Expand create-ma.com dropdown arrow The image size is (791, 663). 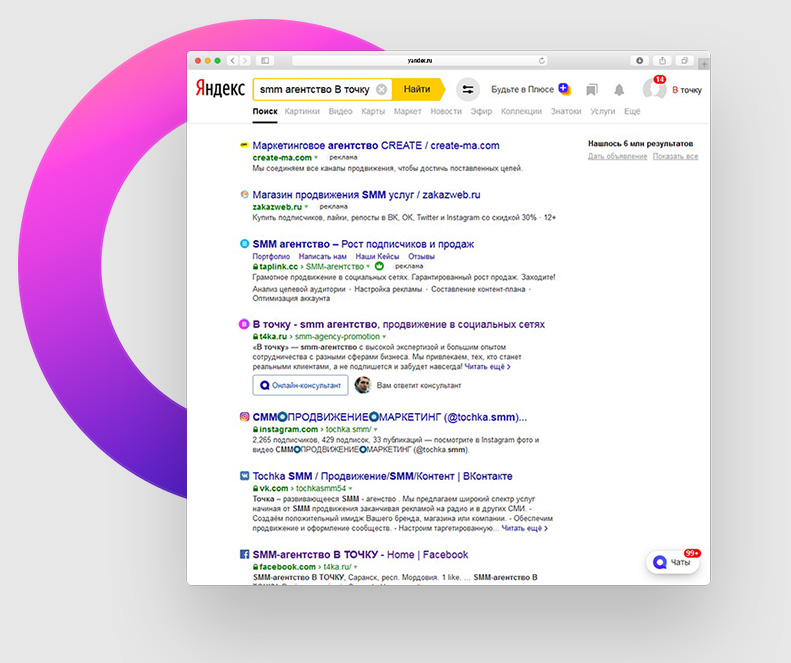coord(316,158)
